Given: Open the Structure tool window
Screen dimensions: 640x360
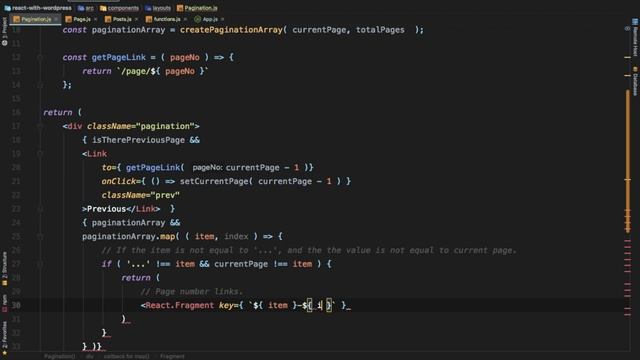Looking at the screenshot, I should point(4,269).
